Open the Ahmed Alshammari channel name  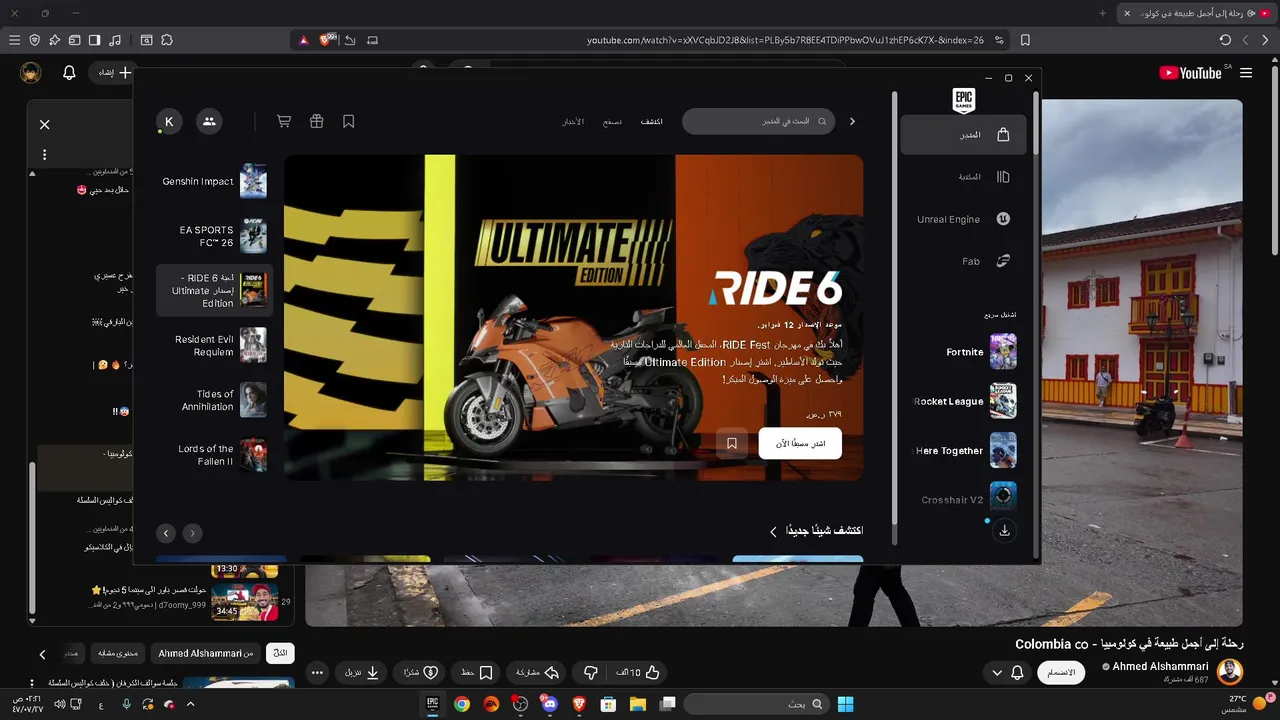[1160, 666]
